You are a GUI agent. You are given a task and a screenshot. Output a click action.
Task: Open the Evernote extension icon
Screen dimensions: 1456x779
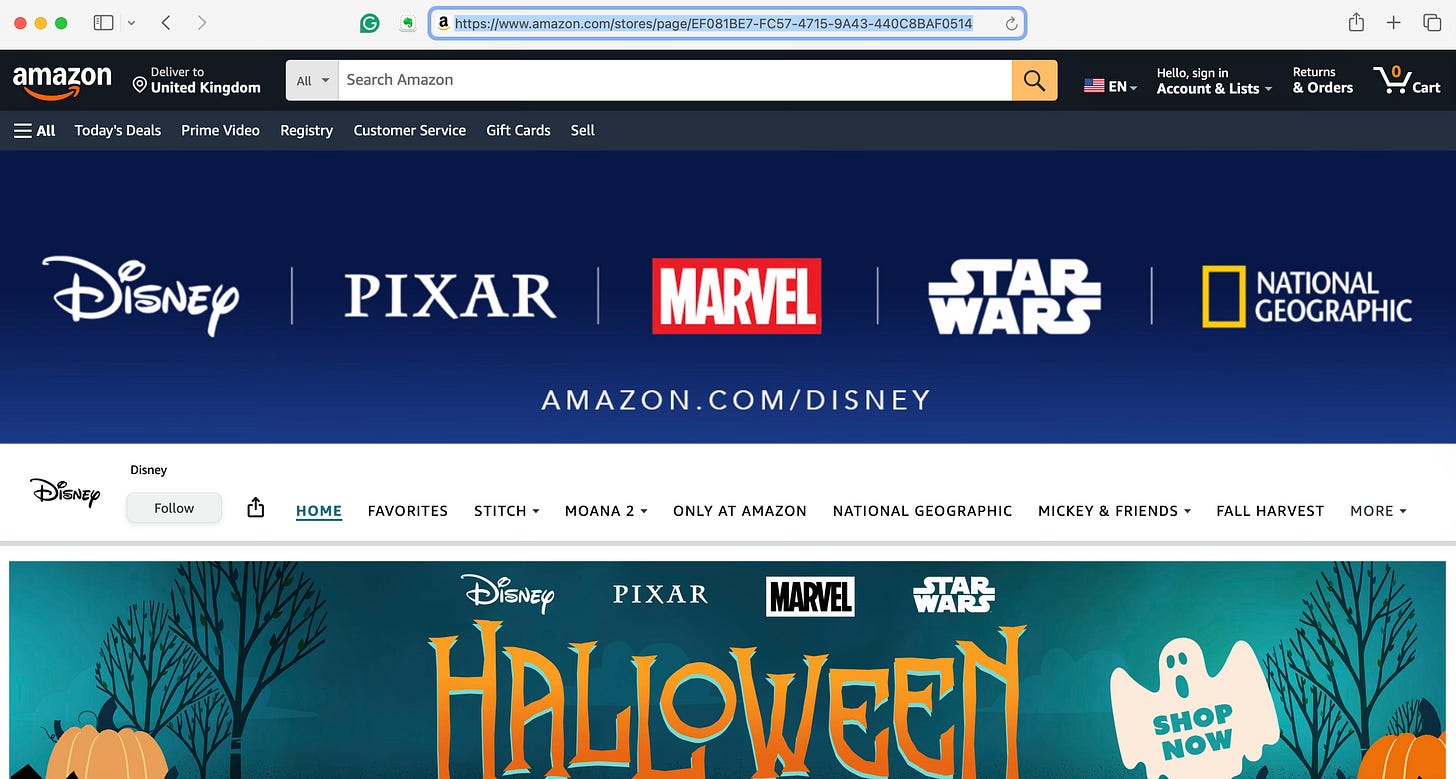[x=407, y=23]
